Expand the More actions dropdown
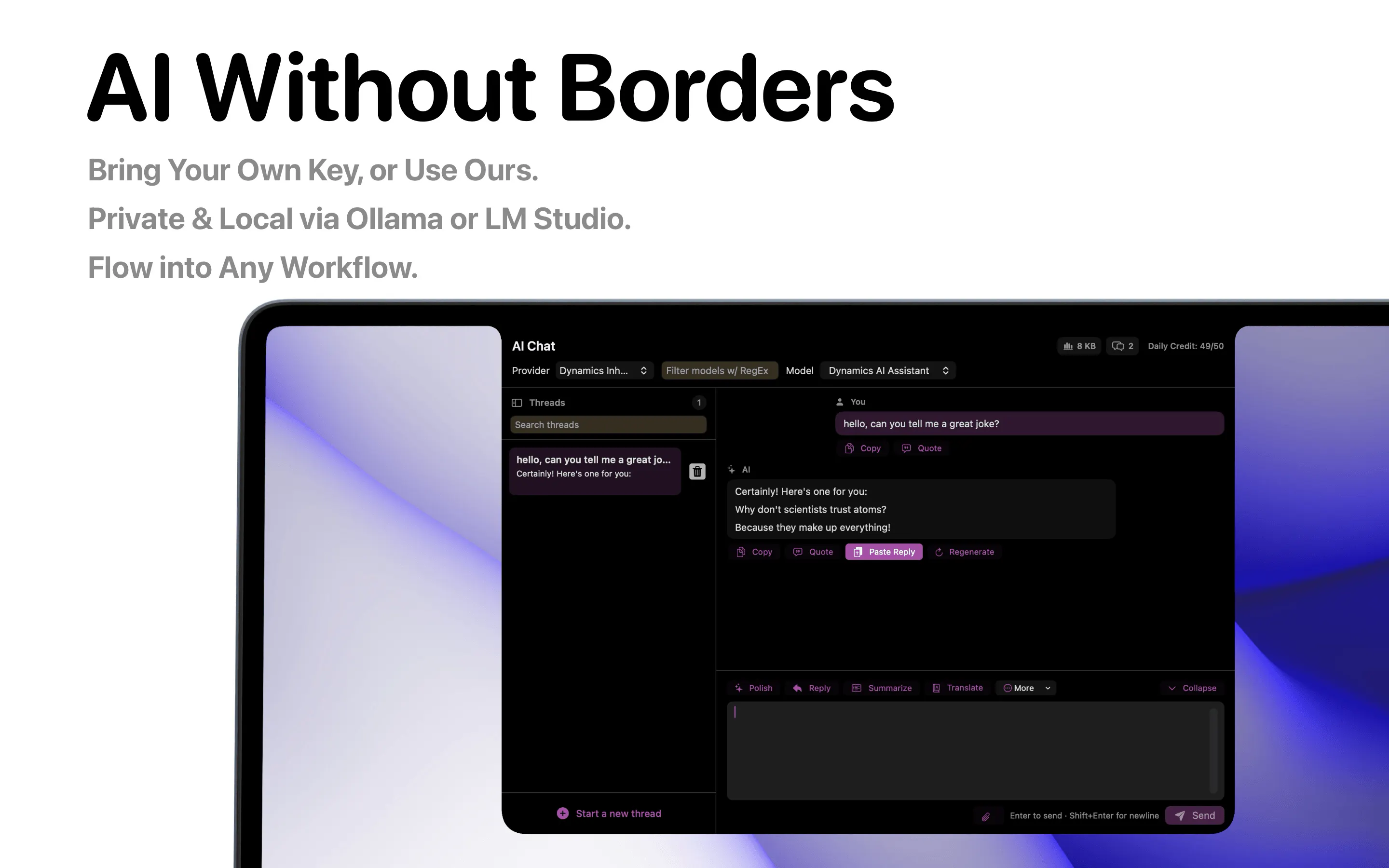 tap(1026, 688)
